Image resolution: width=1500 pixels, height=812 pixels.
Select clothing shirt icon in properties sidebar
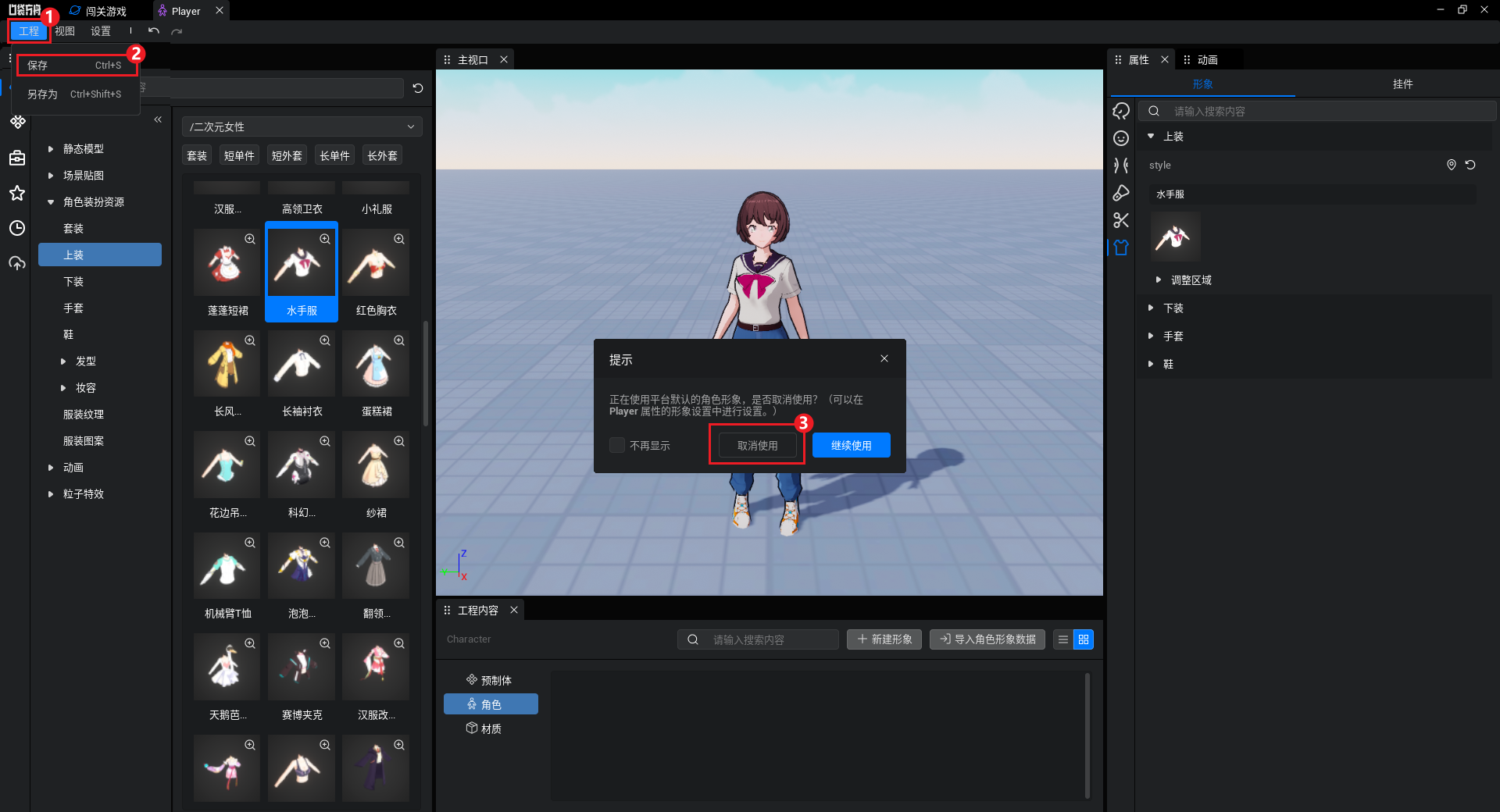[x=1121, y=248]
